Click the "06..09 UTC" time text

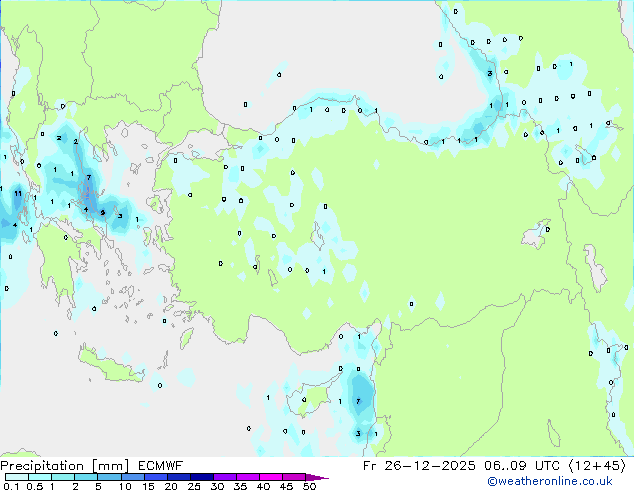pos(522,466)
